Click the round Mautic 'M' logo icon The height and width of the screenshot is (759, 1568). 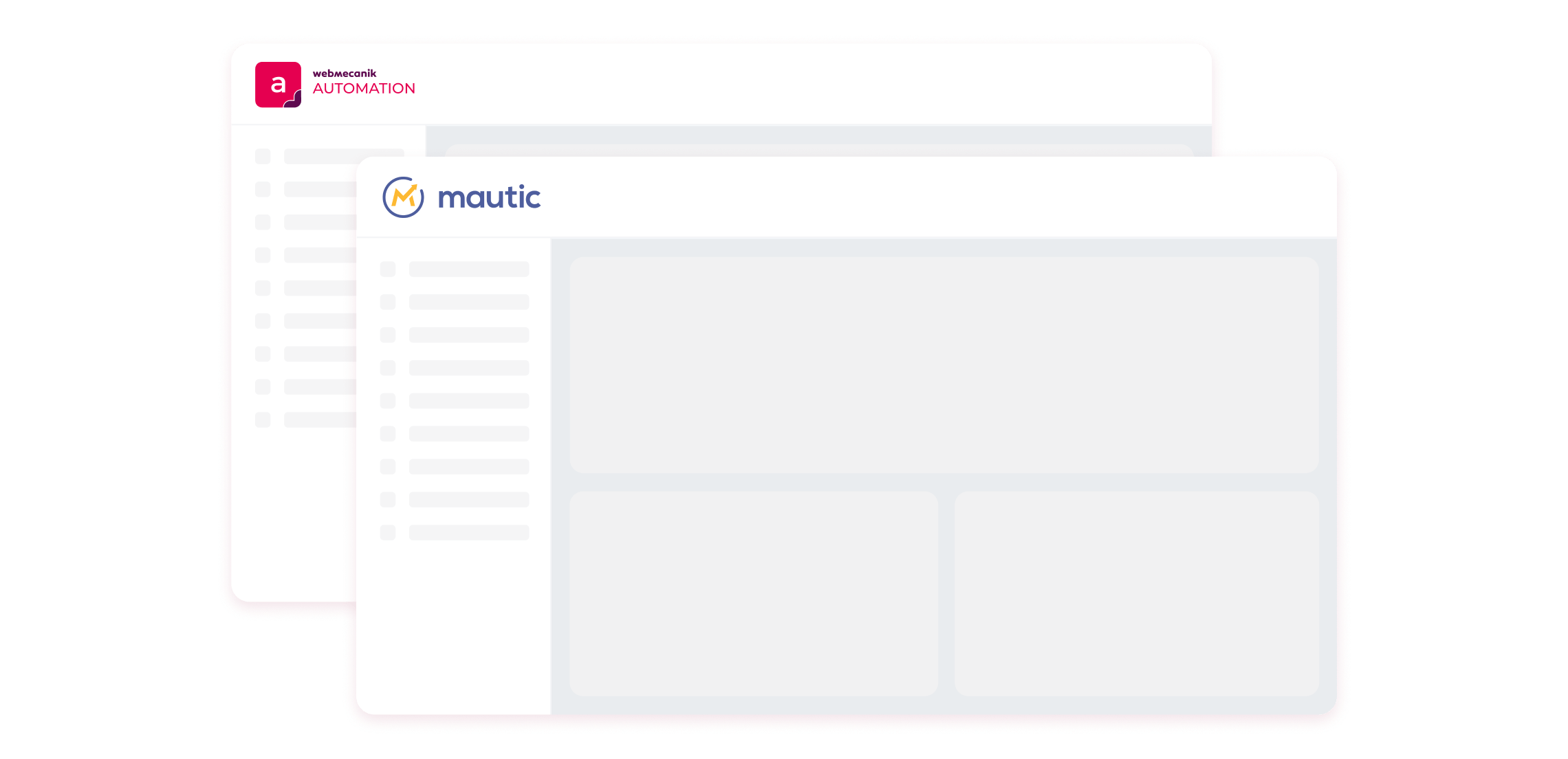click(403, 197)
